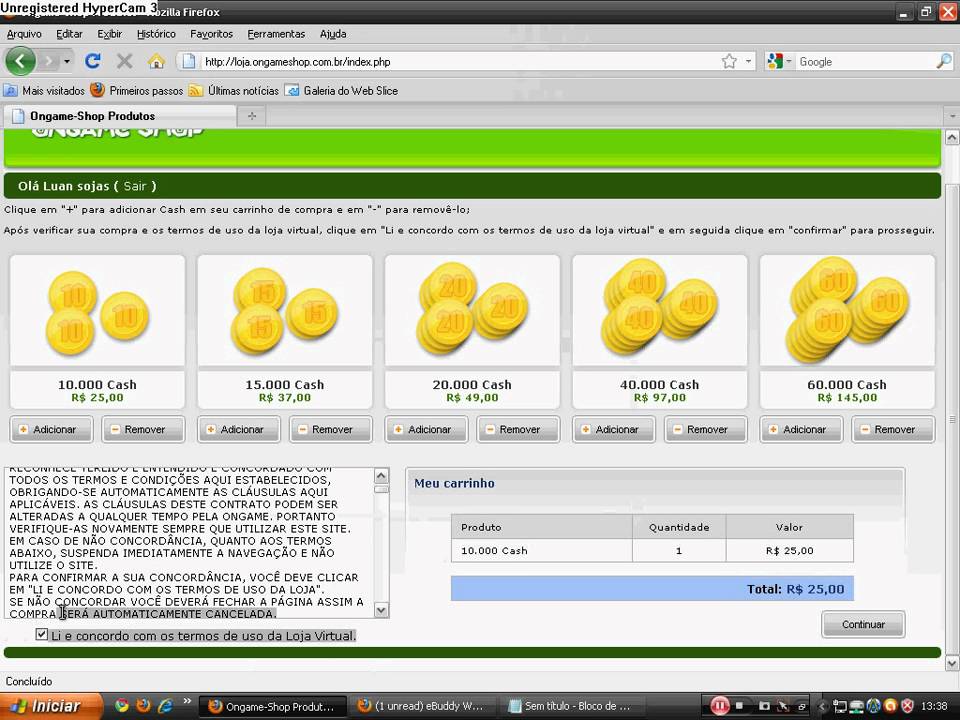This screenshot has height=720, width=960.
Task: Add 20.000 Cash to the cart
Action: [x=426, y=429]
